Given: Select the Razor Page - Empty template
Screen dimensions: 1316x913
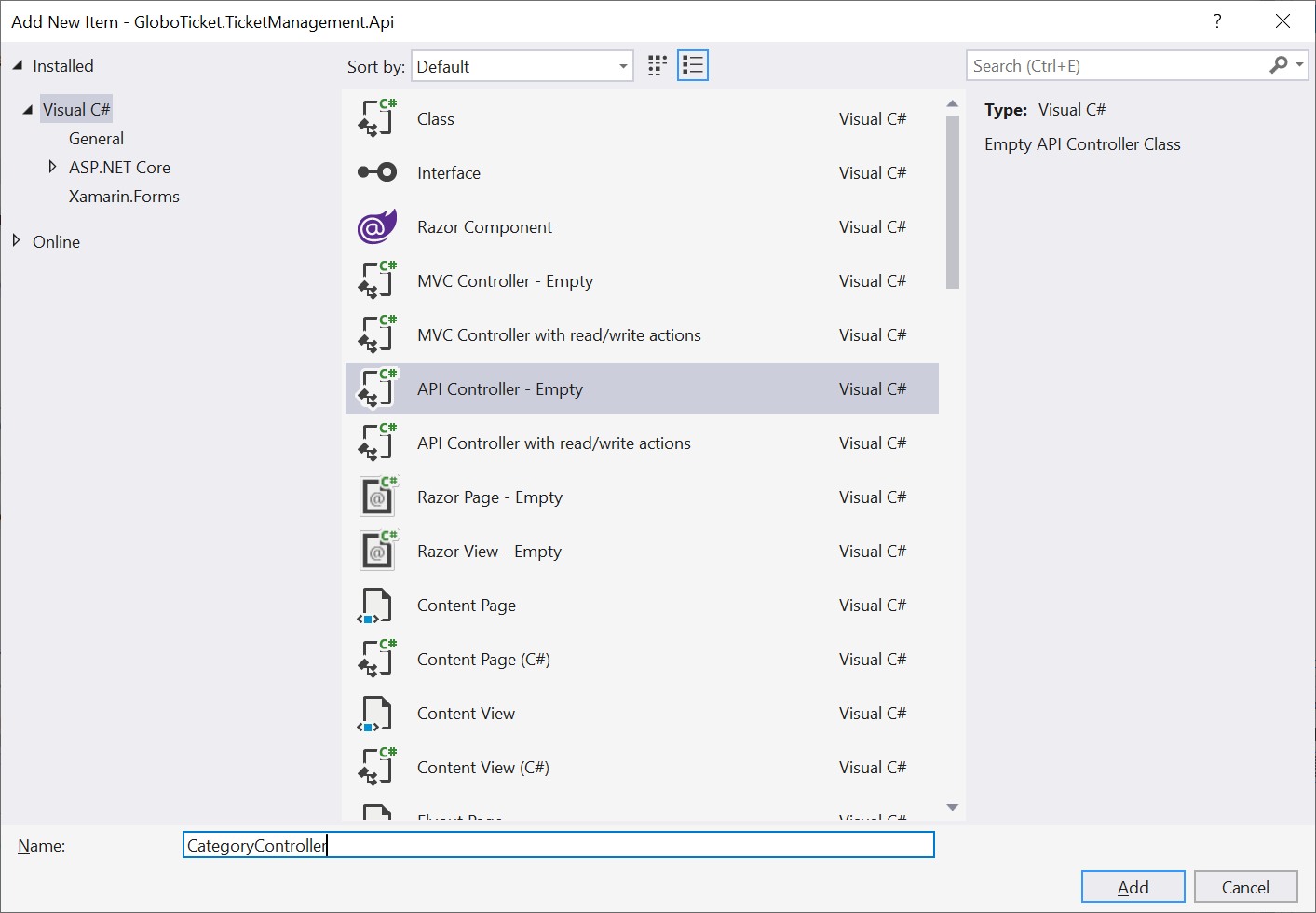Looking at the screenshot, I should (489, 497).
